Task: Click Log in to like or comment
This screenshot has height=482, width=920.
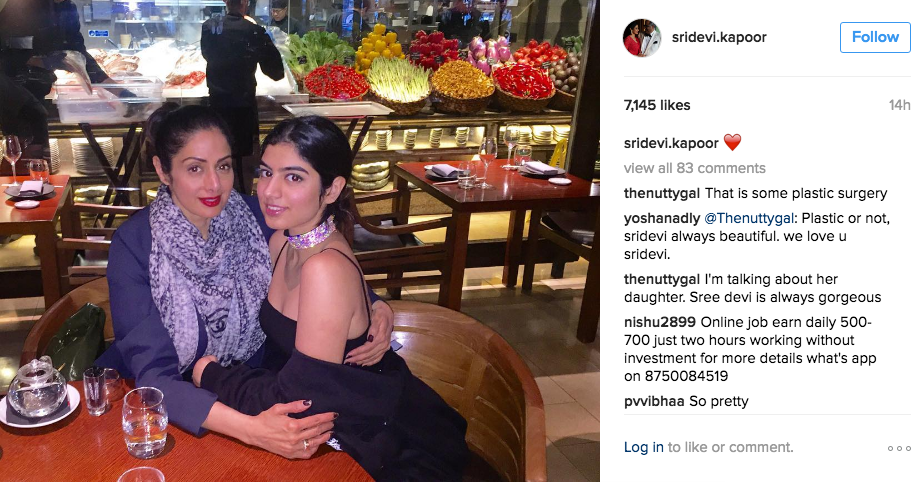Action: 644,447
